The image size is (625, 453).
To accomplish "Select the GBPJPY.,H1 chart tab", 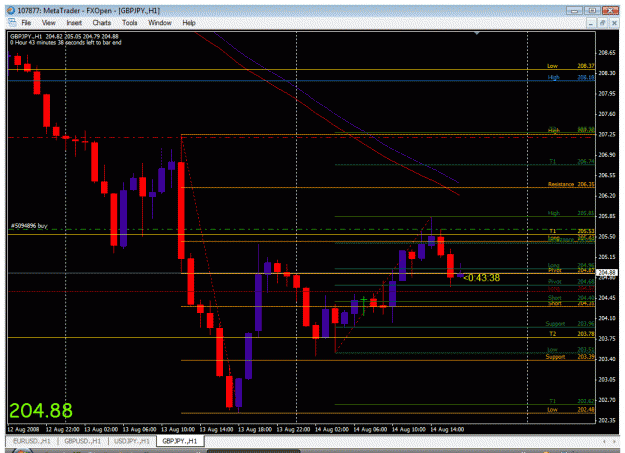I will (x=180, y=441).
